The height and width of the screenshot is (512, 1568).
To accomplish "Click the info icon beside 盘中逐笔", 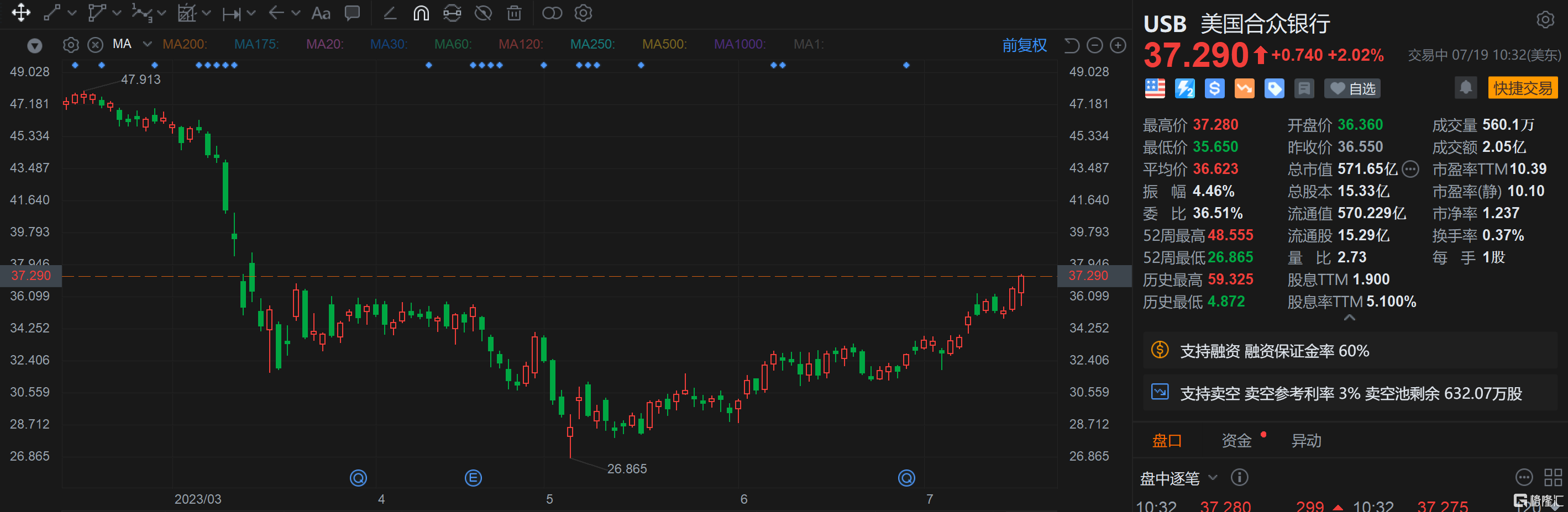I will (1240, 478).
